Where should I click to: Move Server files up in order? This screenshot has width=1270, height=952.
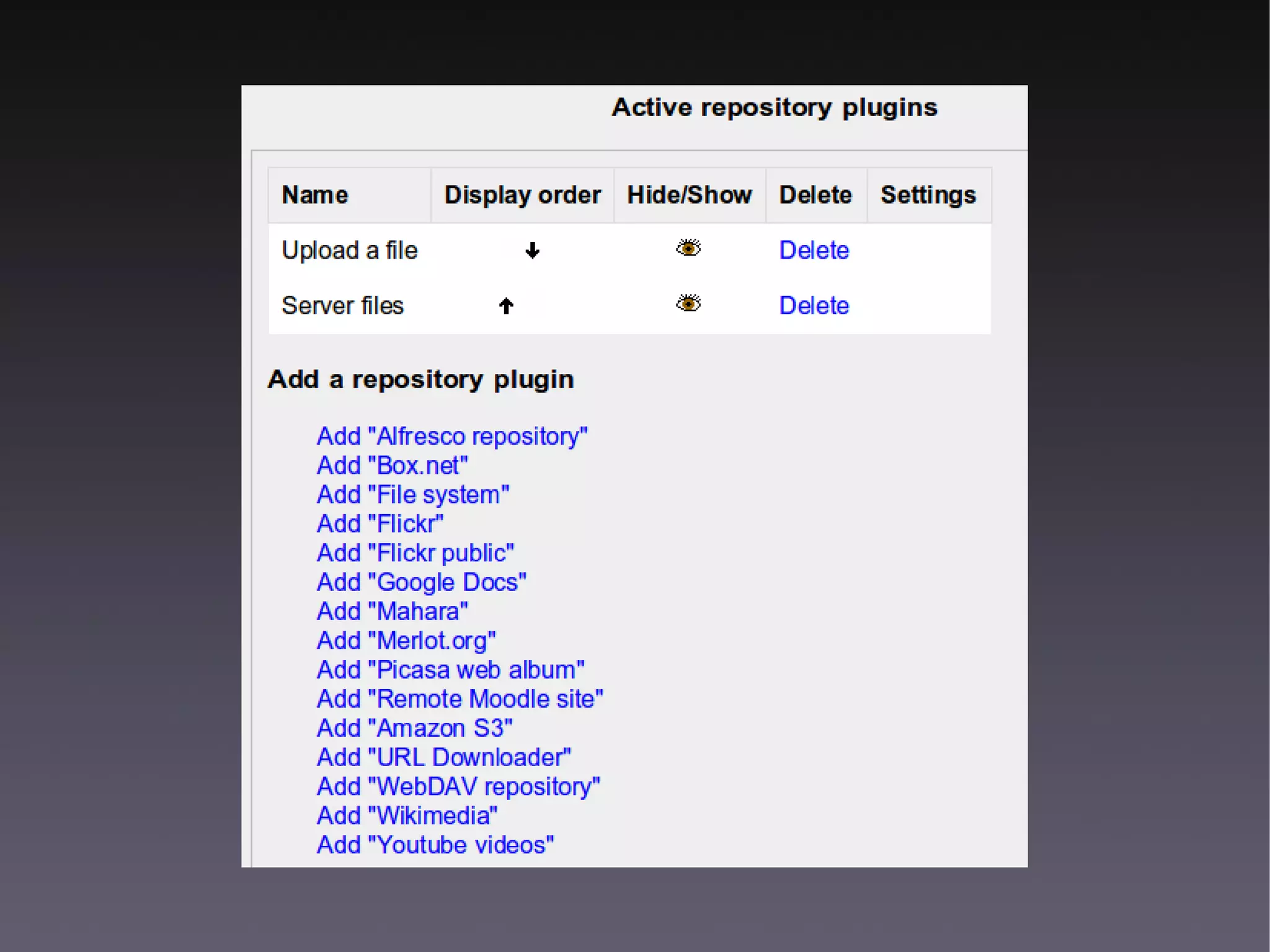506,306
